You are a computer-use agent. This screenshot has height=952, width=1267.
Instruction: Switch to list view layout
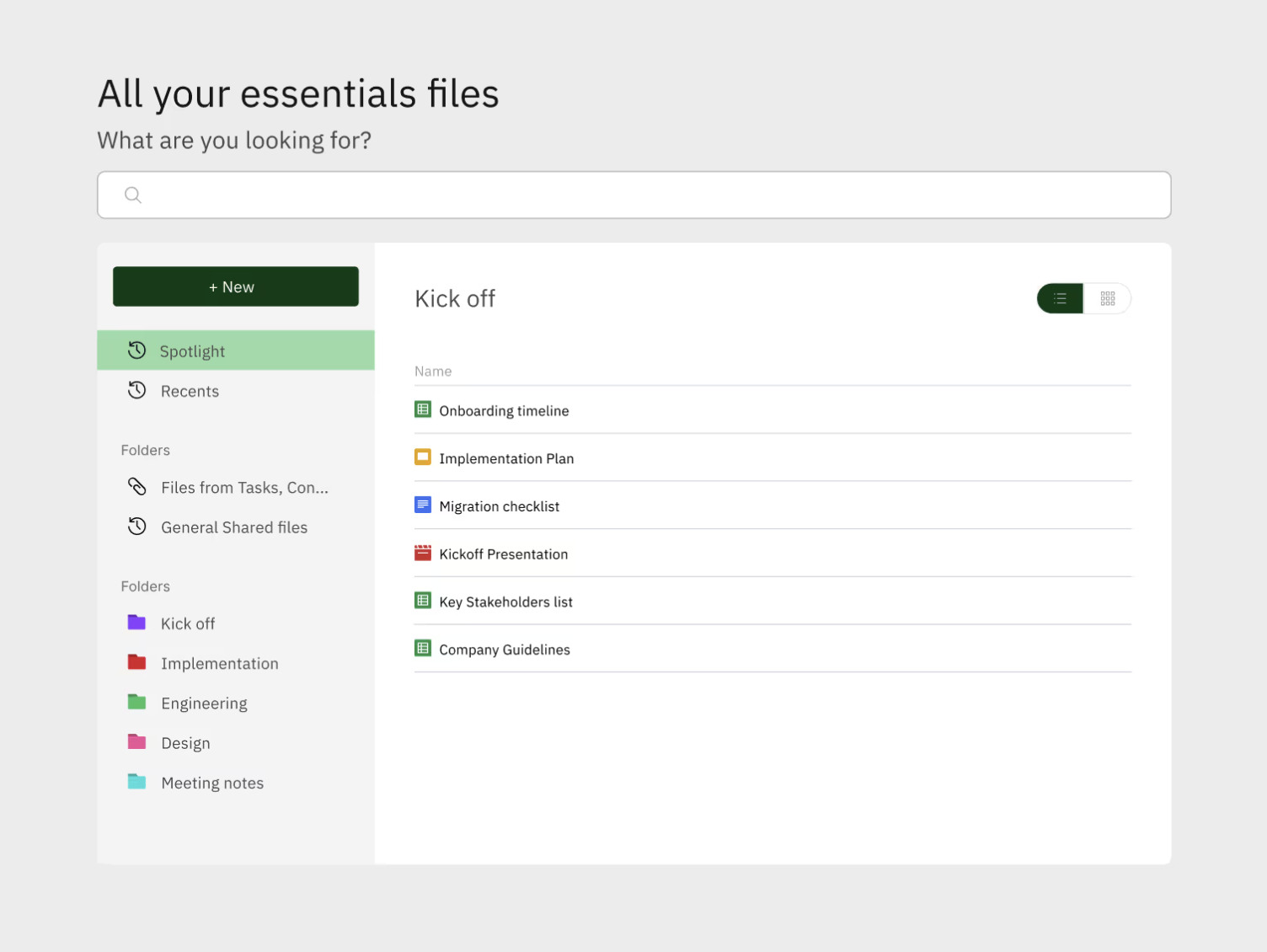[x=1060, y=298]
